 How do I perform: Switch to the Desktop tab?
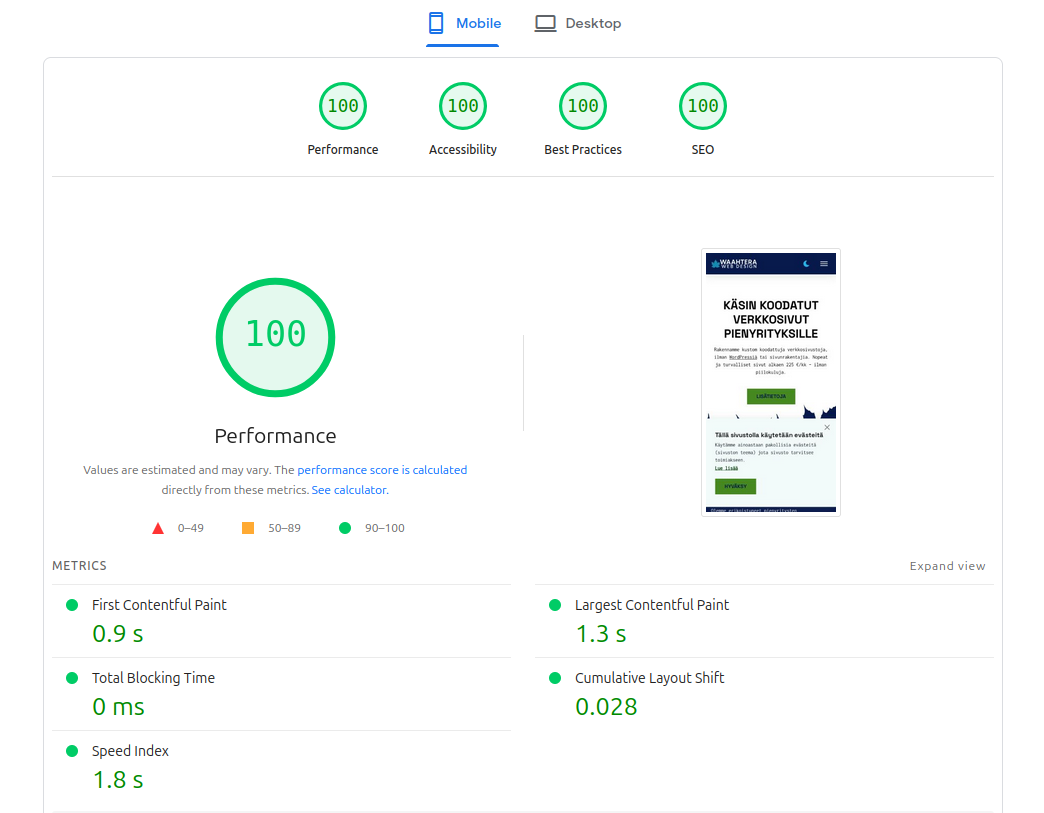[578, 22]
